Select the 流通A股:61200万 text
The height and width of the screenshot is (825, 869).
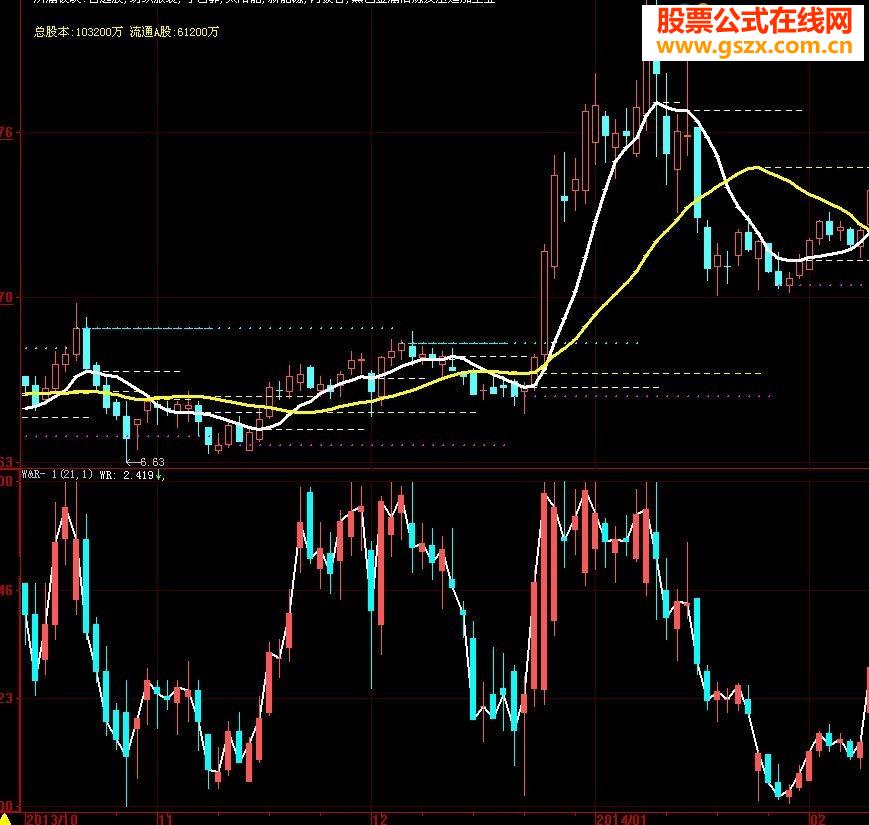pyautogui.click(x=174, y=32)
